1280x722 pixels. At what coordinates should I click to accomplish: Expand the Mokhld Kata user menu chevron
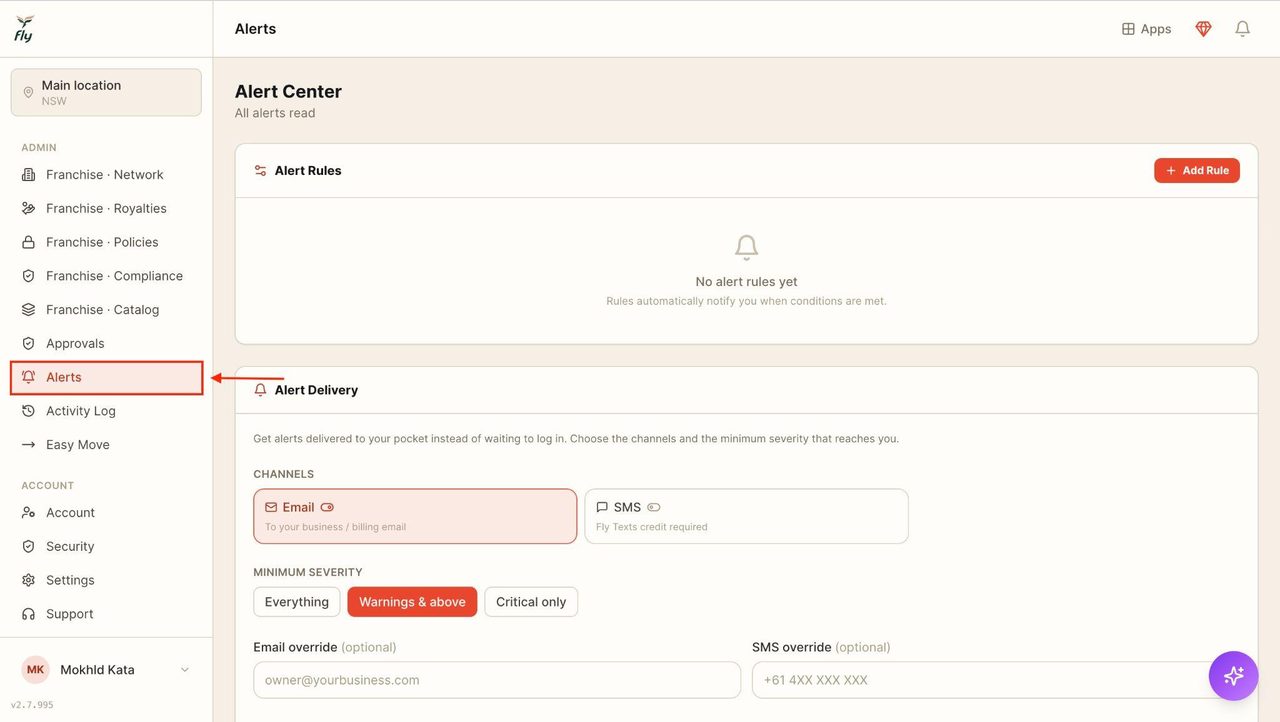pyautogui.click(x=185, y=670)
